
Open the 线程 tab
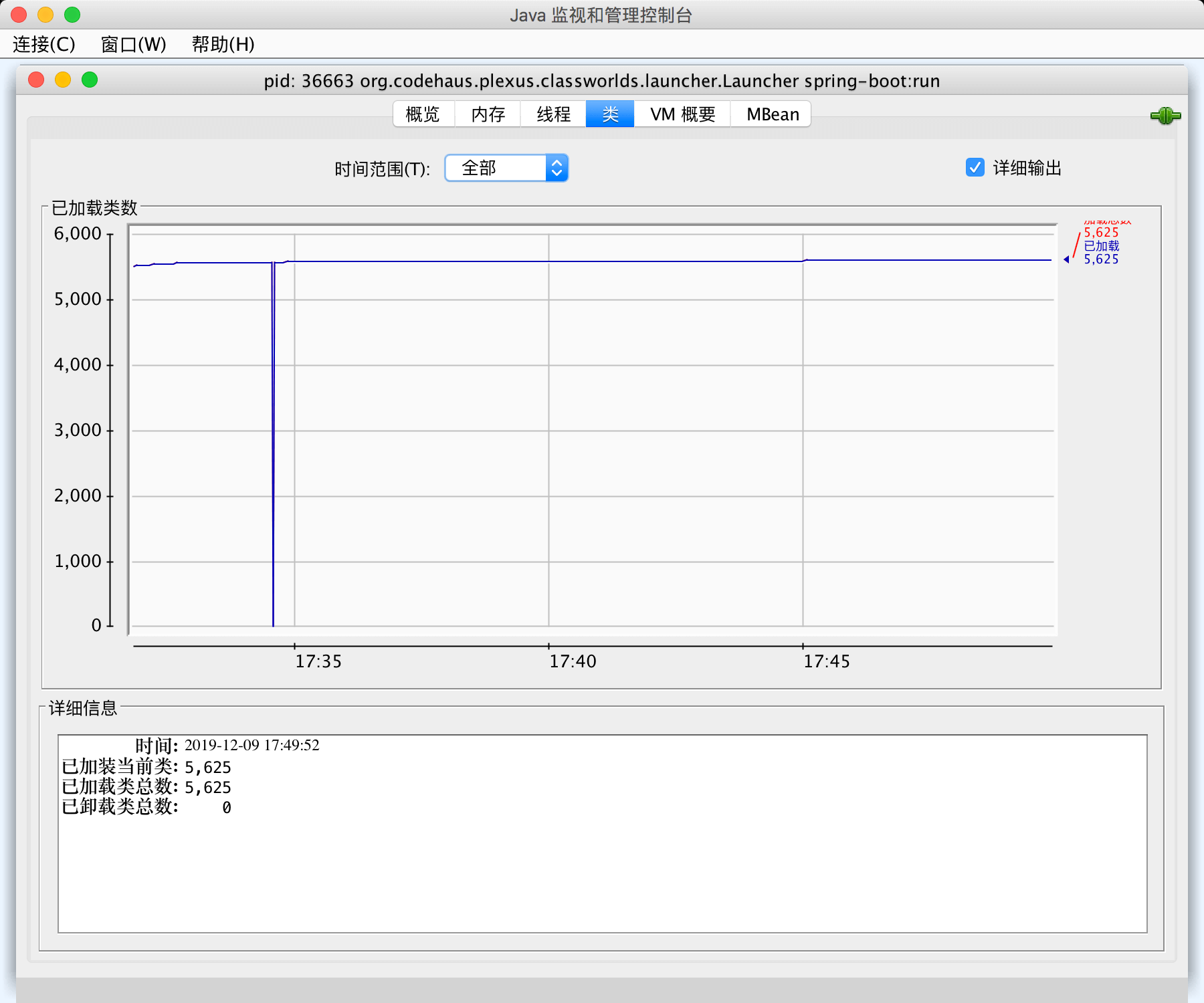(553, 114)
